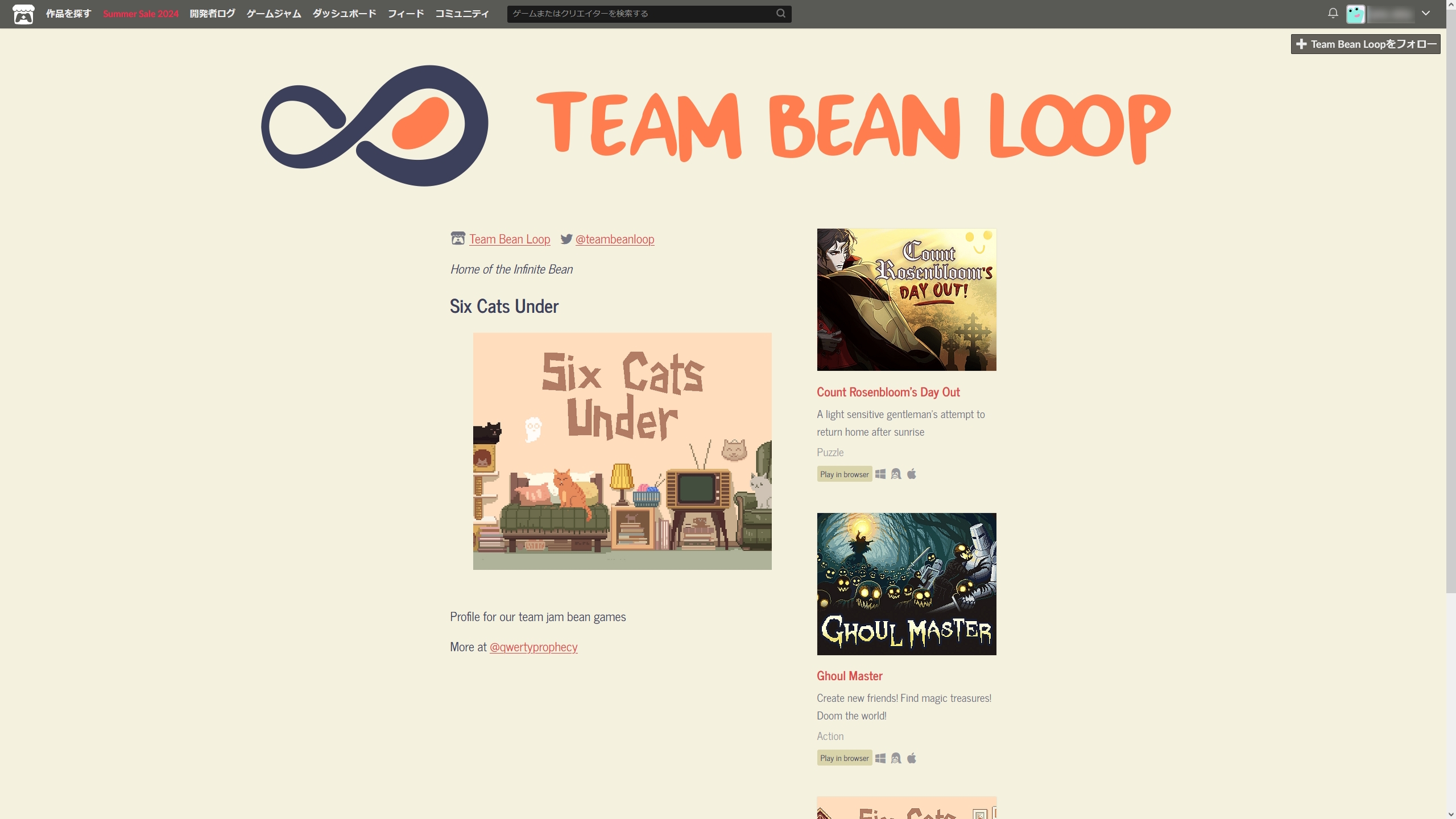
Task: Click 'Create new friends! Find magic treasures!' description
Action: [x=904, y=707]
